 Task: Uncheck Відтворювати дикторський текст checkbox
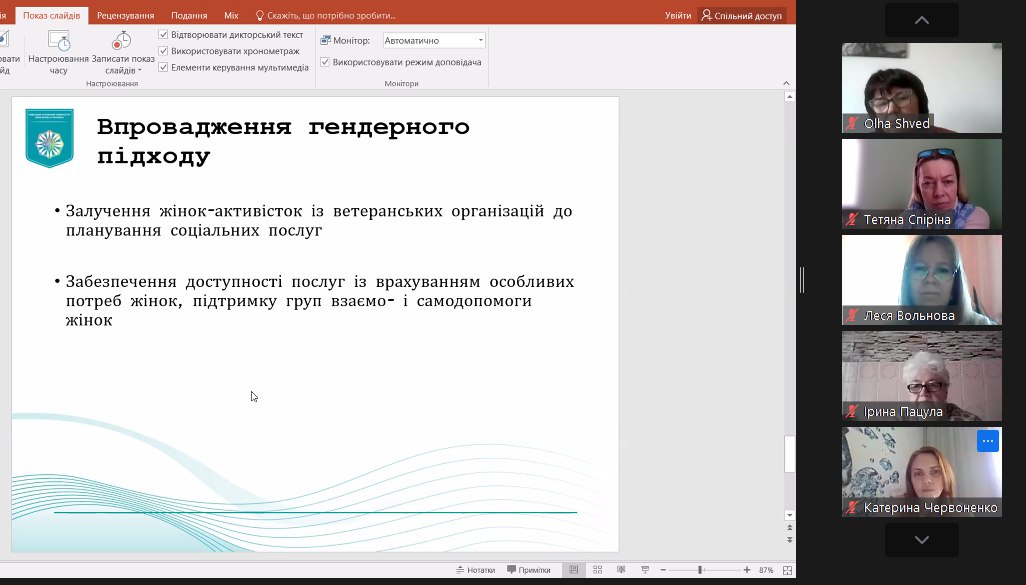(x=164, y=35)
